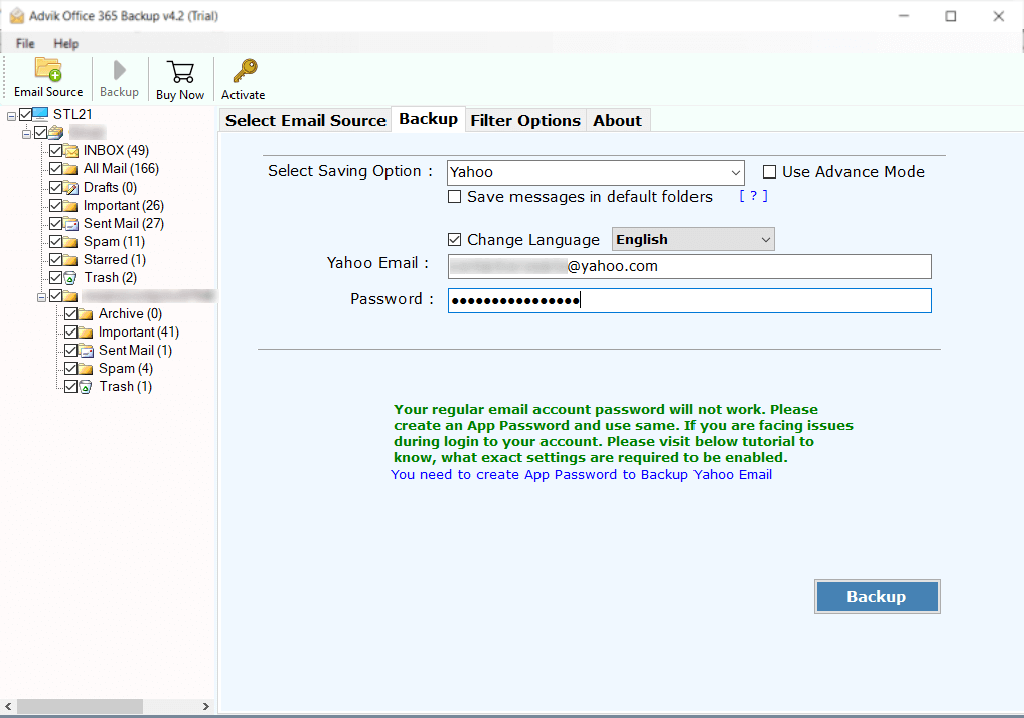Click the Yahoo Email input field
Image resolution: width=1024 pixels, height=718 pixels.
(x=690, y=267)
